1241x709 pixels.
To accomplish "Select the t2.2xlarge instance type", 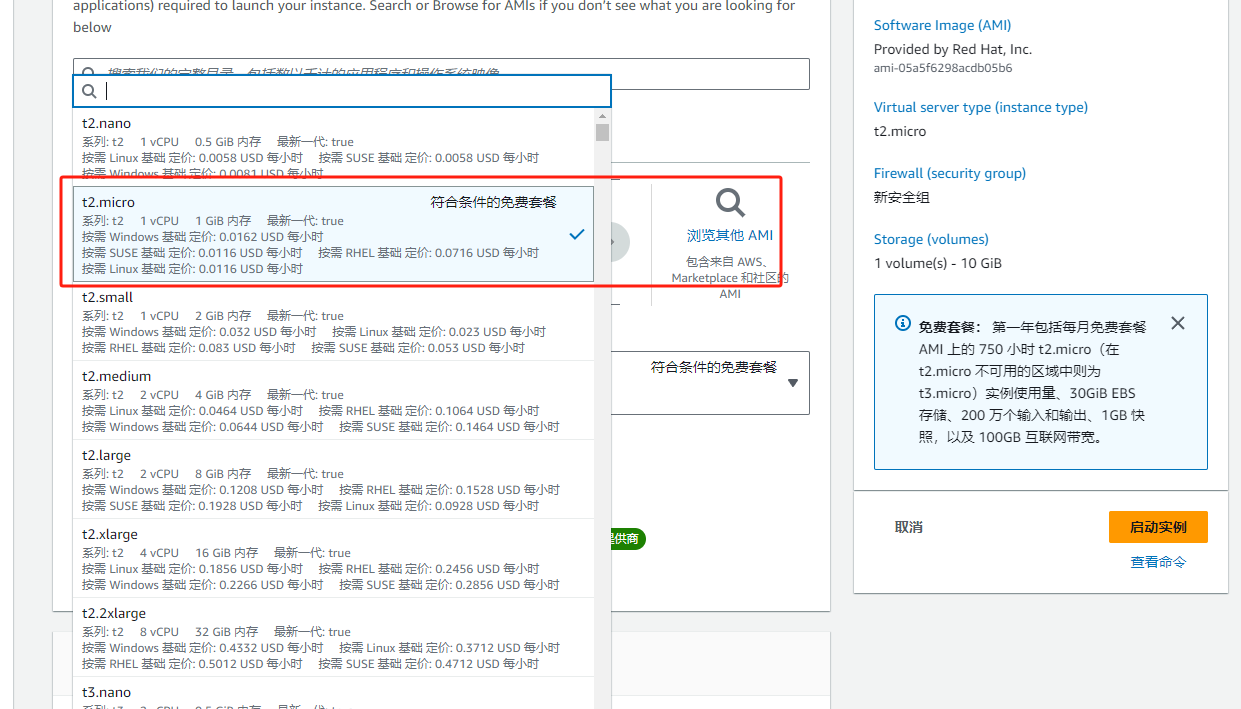I will pyautogui.click(x=333, y=638).
